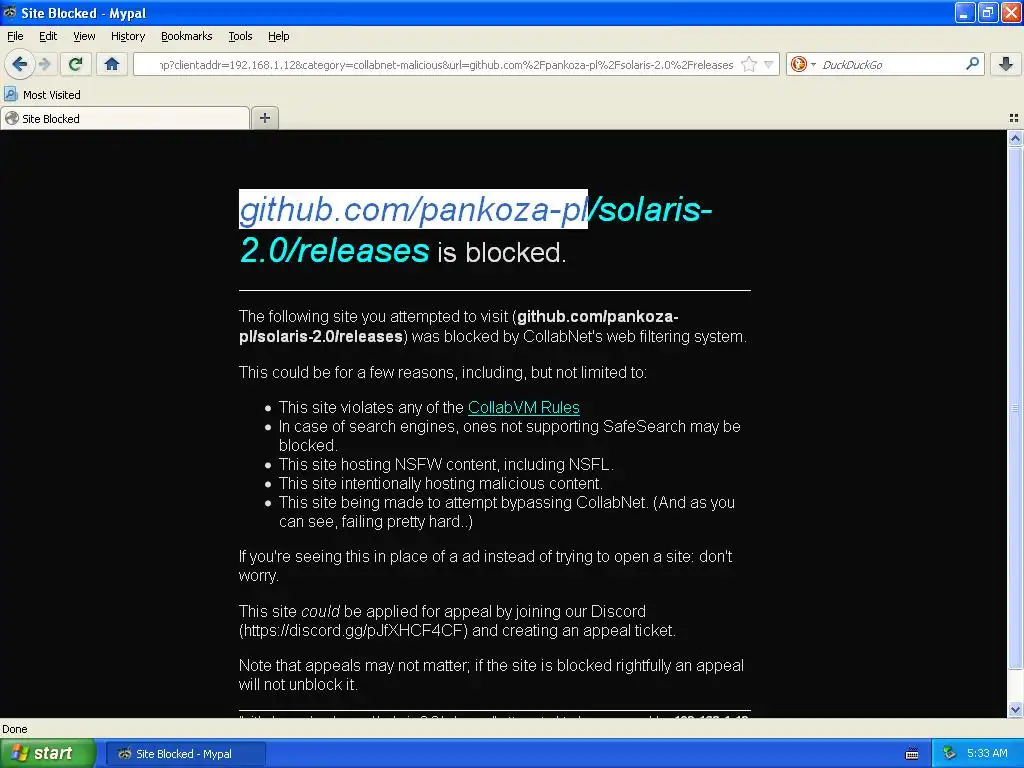
Task: Go back with the back arrow
Action: (20, 64)
